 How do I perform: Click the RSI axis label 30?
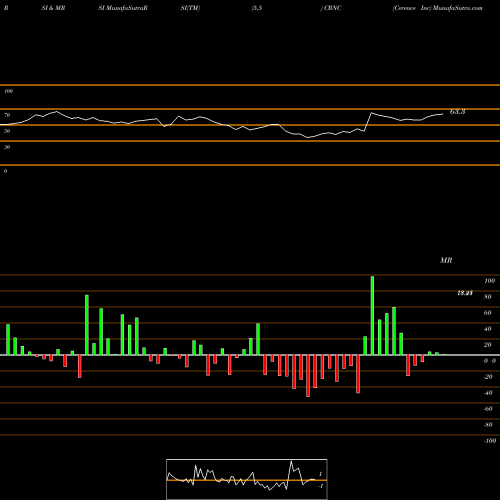click(7, 147)
